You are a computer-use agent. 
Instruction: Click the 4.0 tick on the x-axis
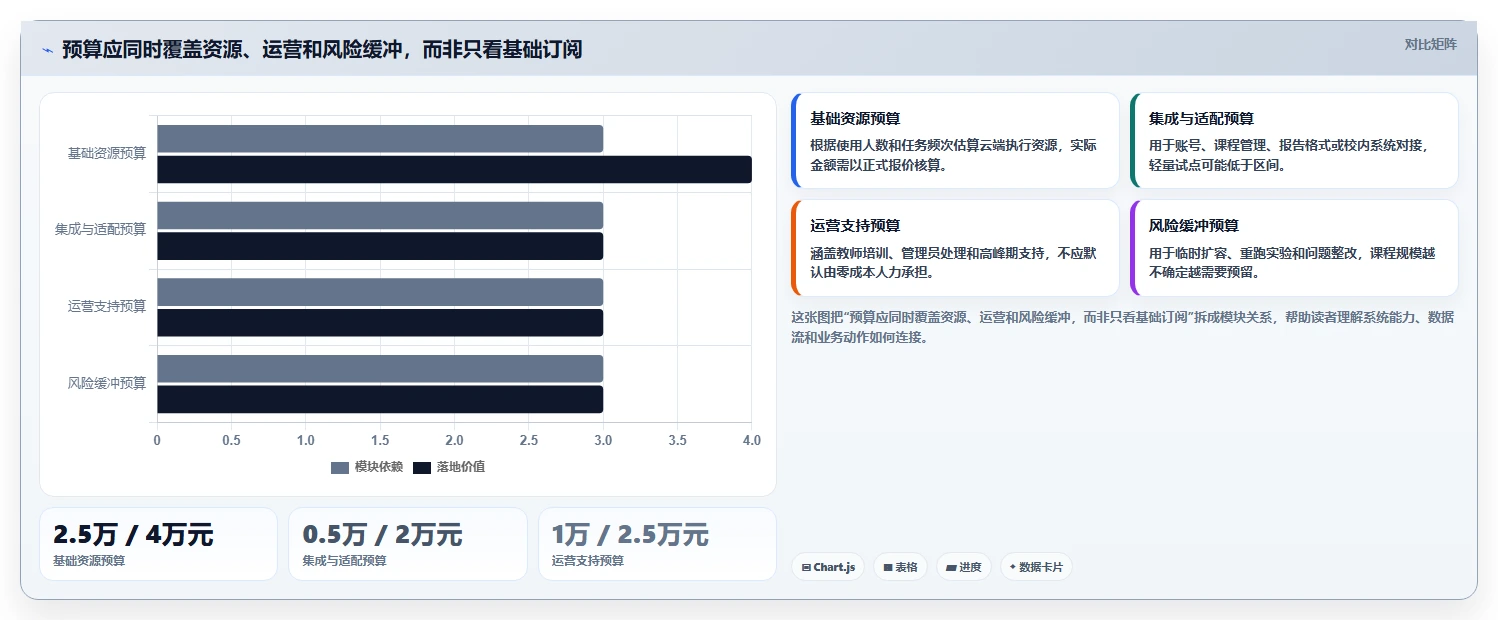tap(752, 440)
